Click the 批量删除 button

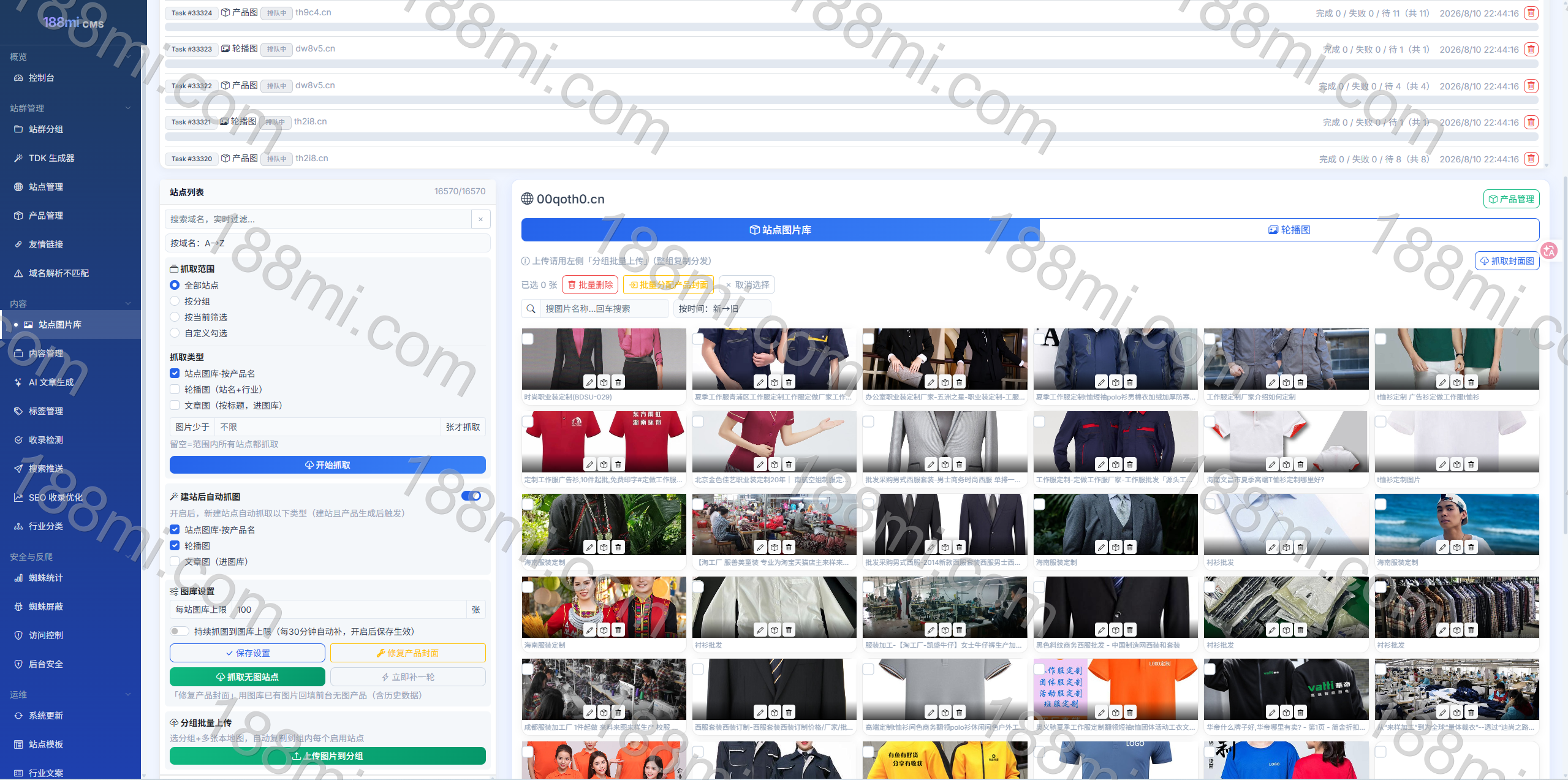(x=590, y=285)
